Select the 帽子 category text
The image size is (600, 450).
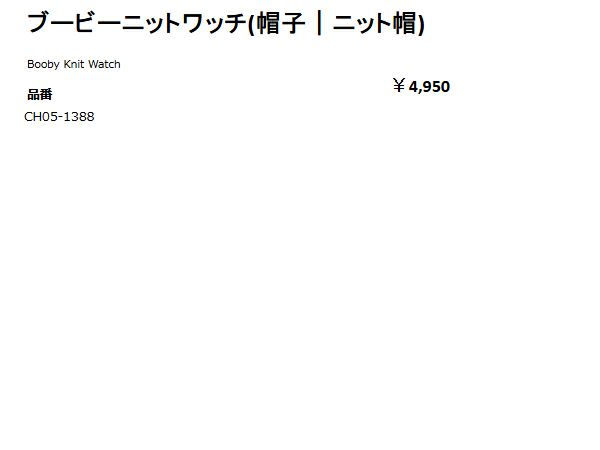click(281, 24)
